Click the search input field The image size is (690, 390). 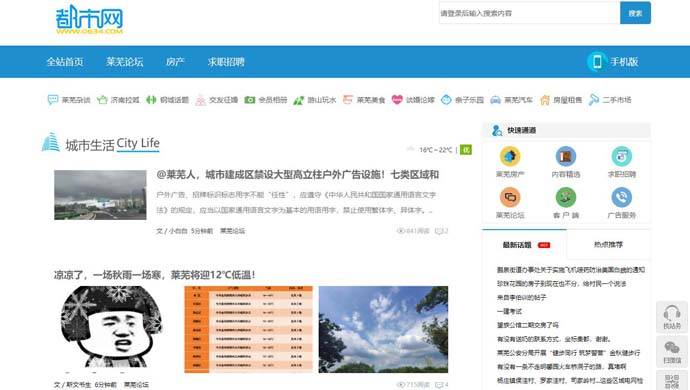click(x=529, y=13)
